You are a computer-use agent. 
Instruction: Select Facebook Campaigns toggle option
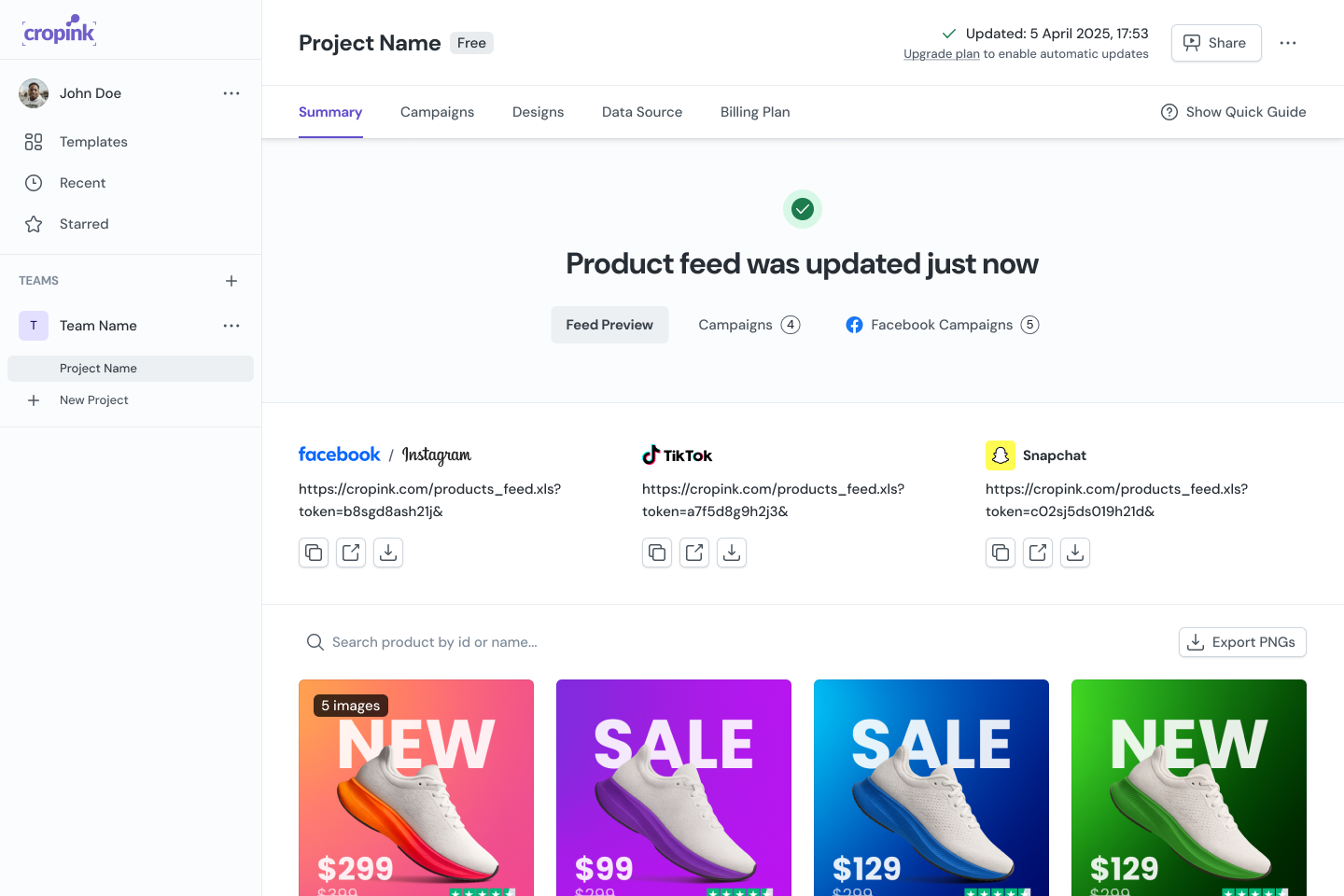tap(943, 325)
